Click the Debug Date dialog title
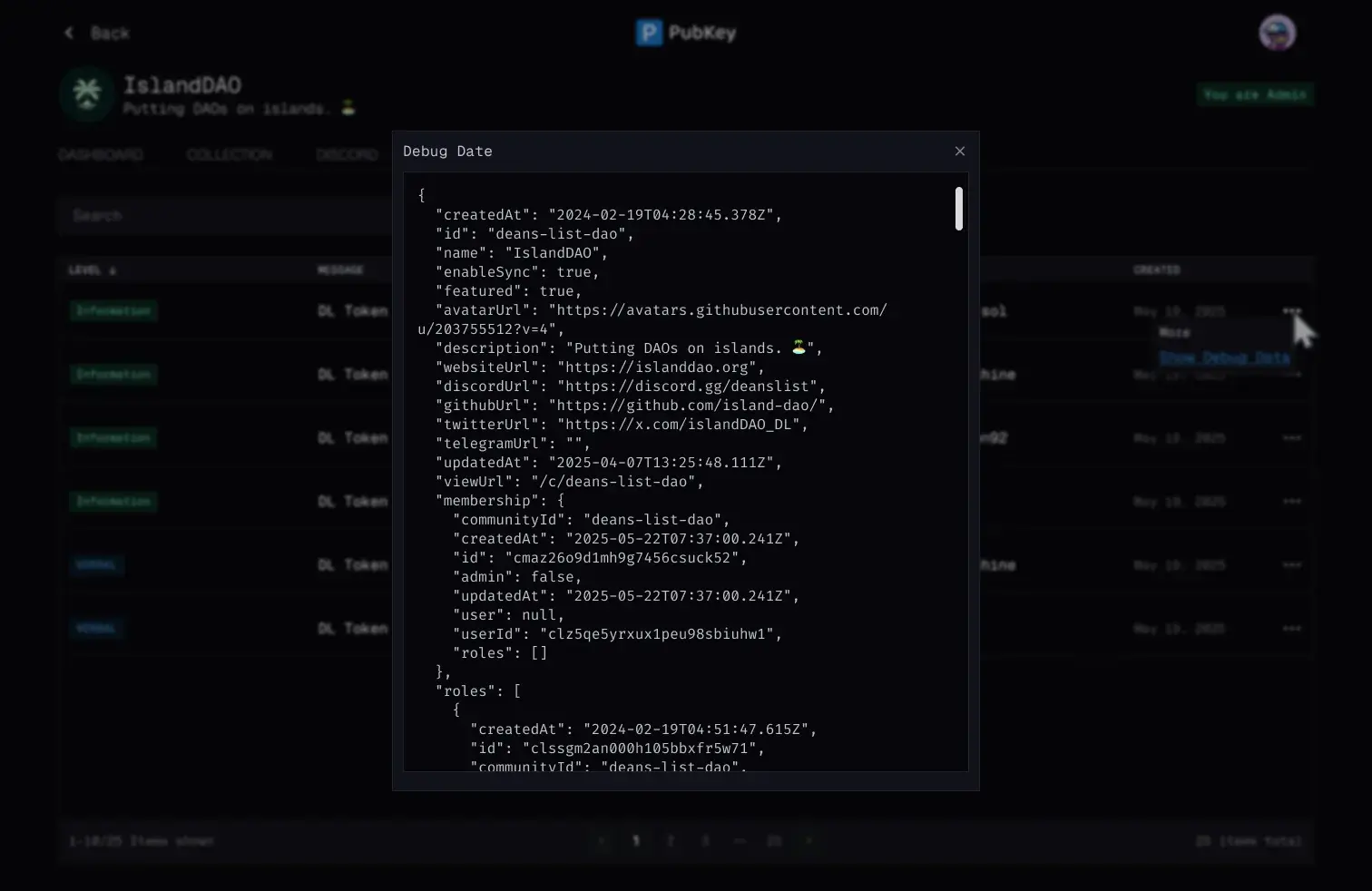This screenshot has height=891, width=1372. click(447, 152)
